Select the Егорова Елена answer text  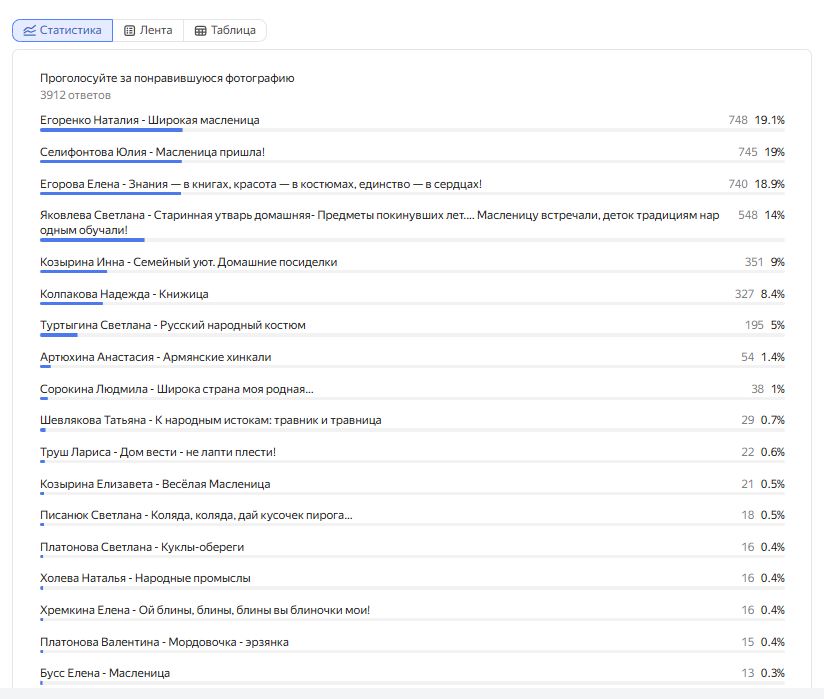point(261,184)
